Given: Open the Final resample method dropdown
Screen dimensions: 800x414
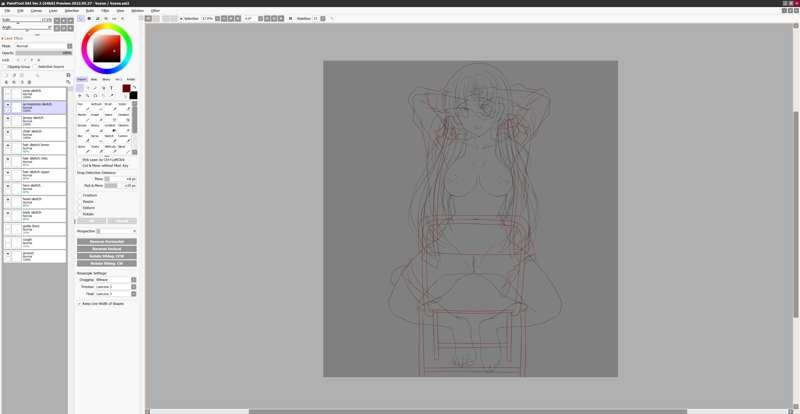Looking at the screenshot, I should pos(134,294).
